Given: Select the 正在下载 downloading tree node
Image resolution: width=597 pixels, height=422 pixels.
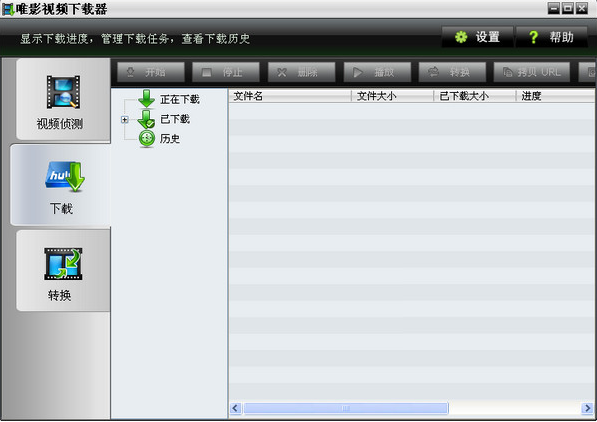Looking at the screenshot, I should (x=179, y=99).
